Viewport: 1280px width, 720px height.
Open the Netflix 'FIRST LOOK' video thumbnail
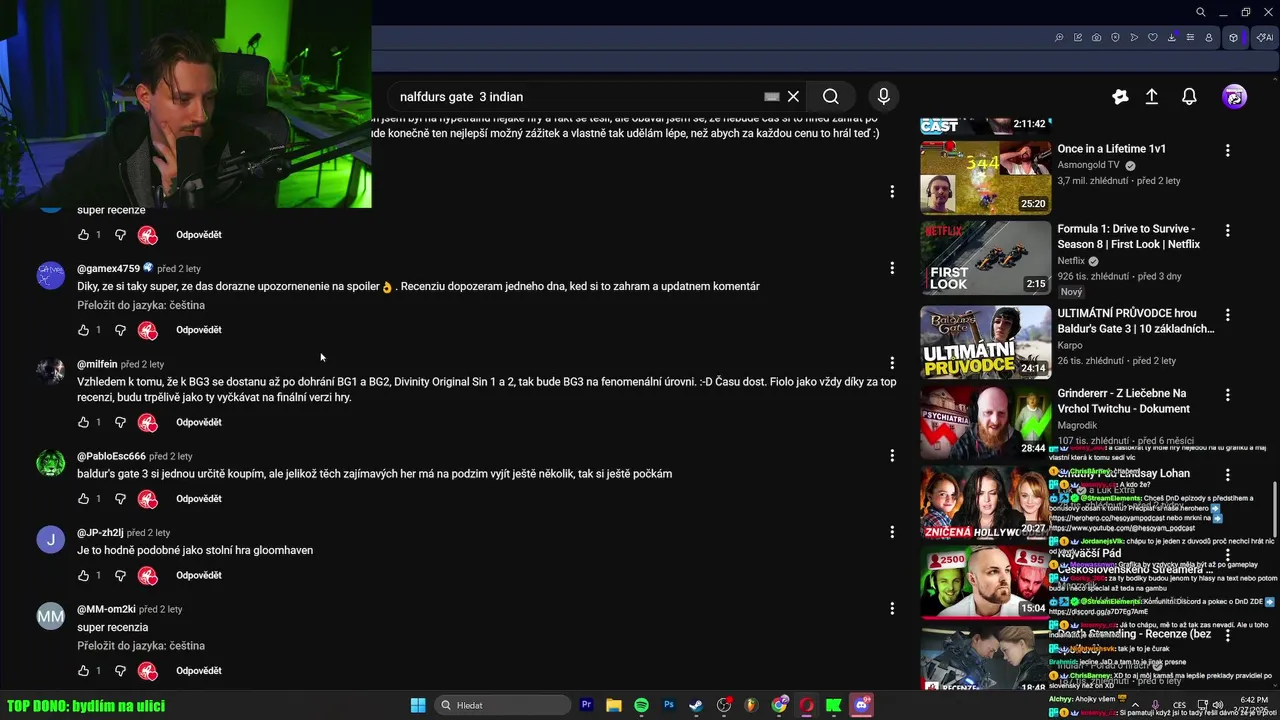985,258
